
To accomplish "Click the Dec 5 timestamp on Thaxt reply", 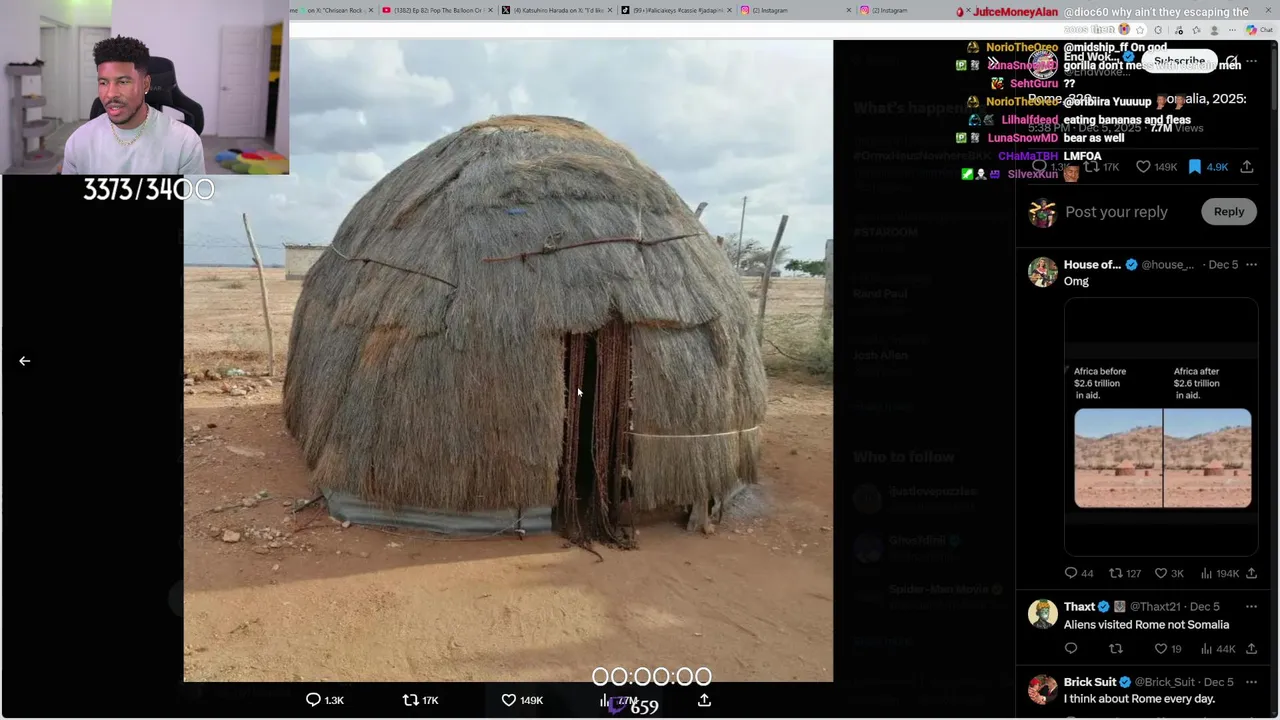I will coord(1205,607).
